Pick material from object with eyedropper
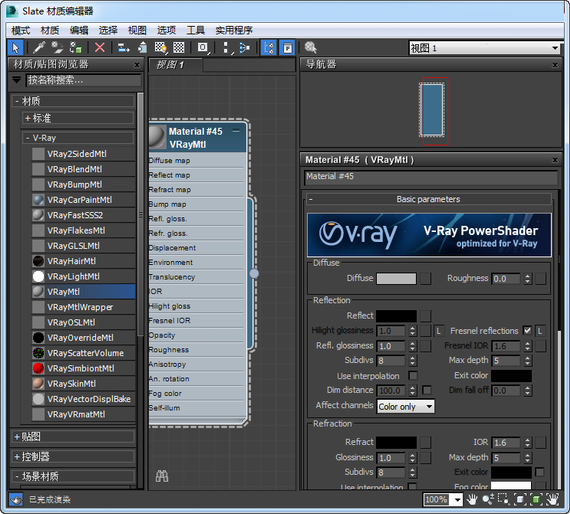The image size is (570, 514). (x=39, y=48)
